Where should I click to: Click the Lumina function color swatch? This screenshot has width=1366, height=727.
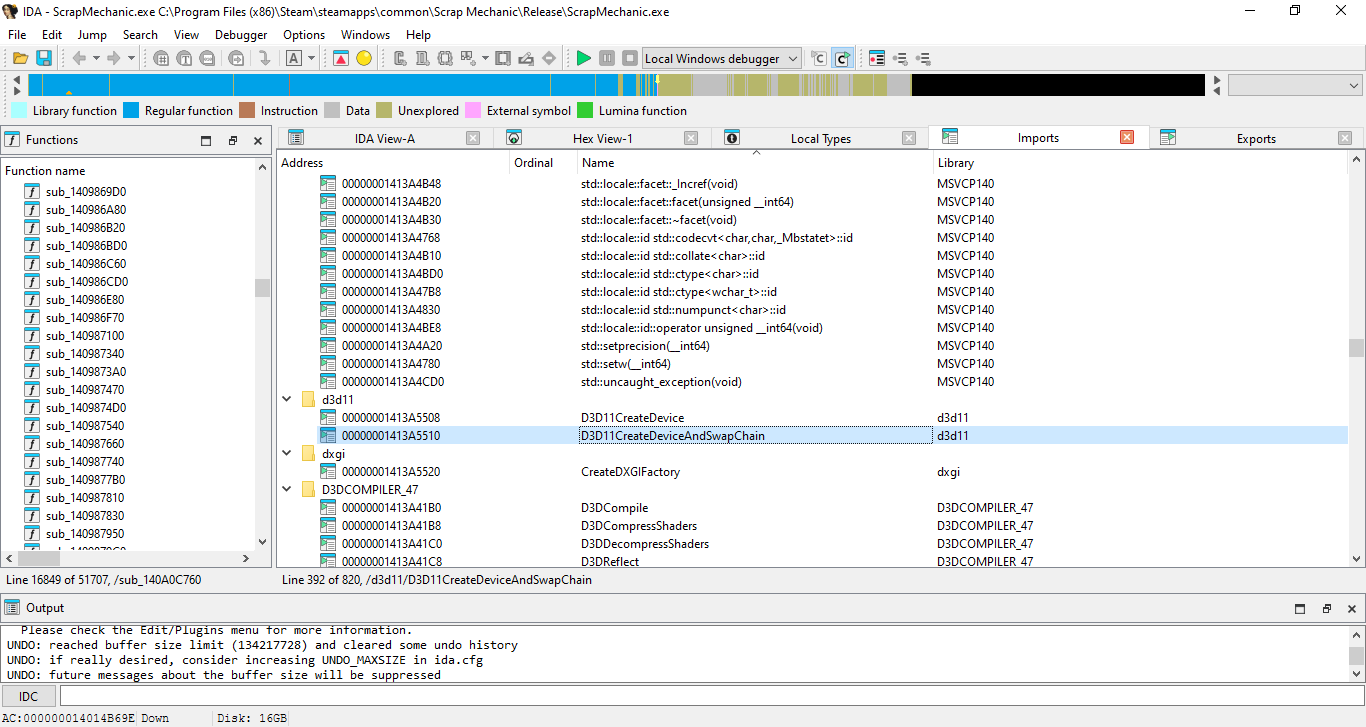585,111
